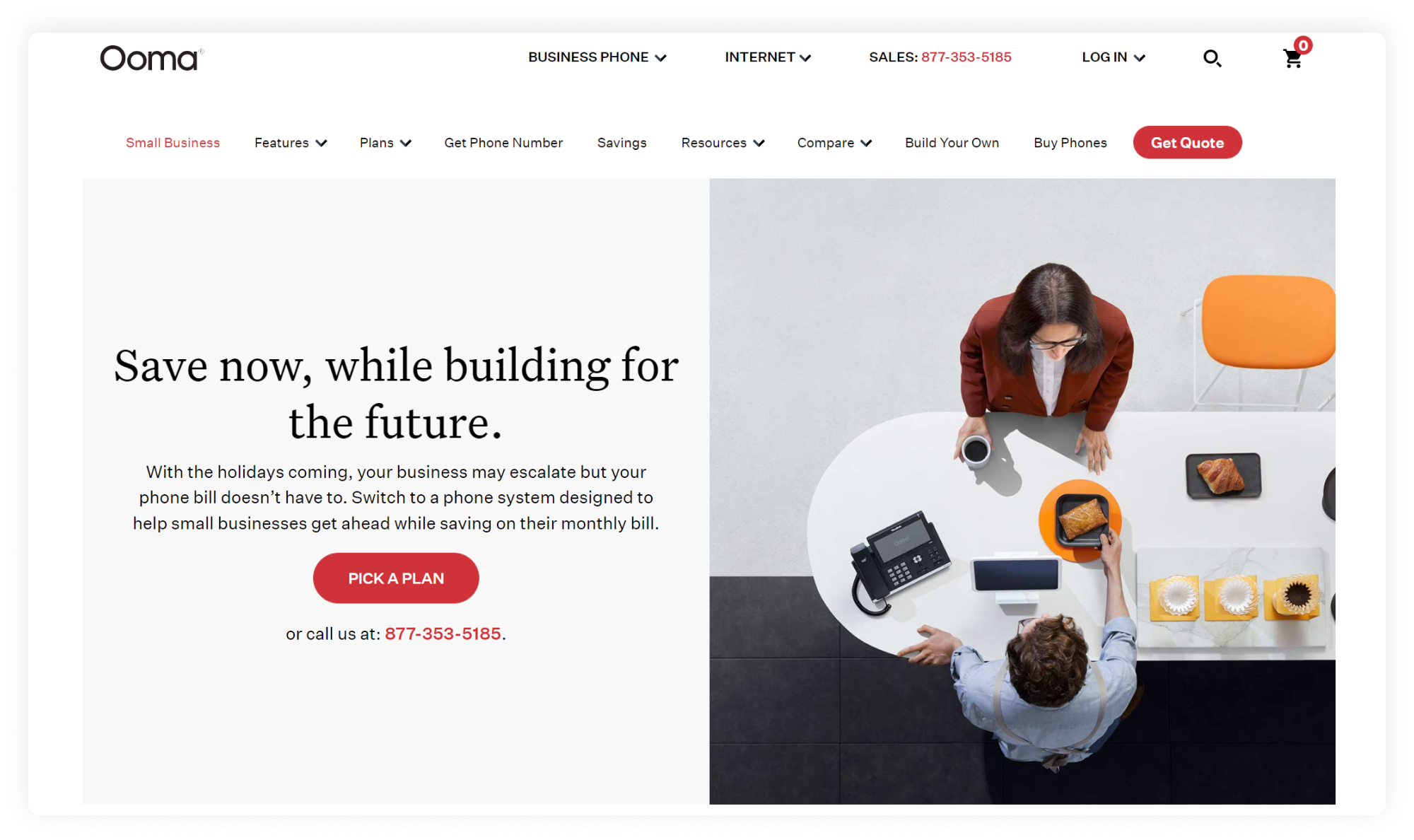Click the INTERNET dropdown arrow
The image size is (1414, 840).
(806, 57)
